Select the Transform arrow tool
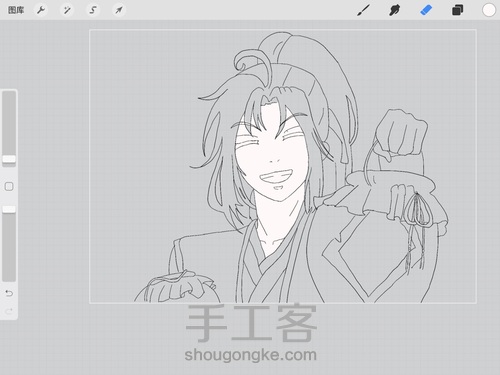Viewport: 500px width, 375px height. click(119, 10)
